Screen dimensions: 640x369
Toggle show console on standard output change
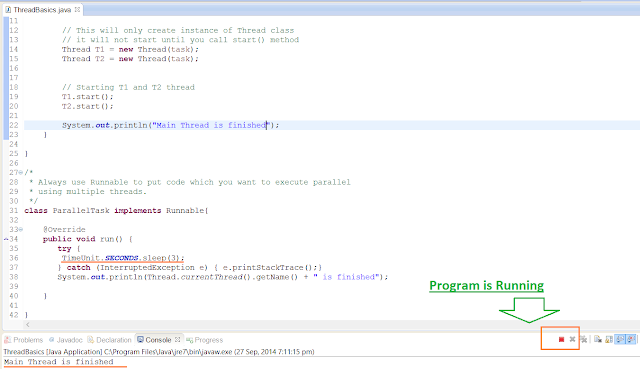click(x=620, y=339)
